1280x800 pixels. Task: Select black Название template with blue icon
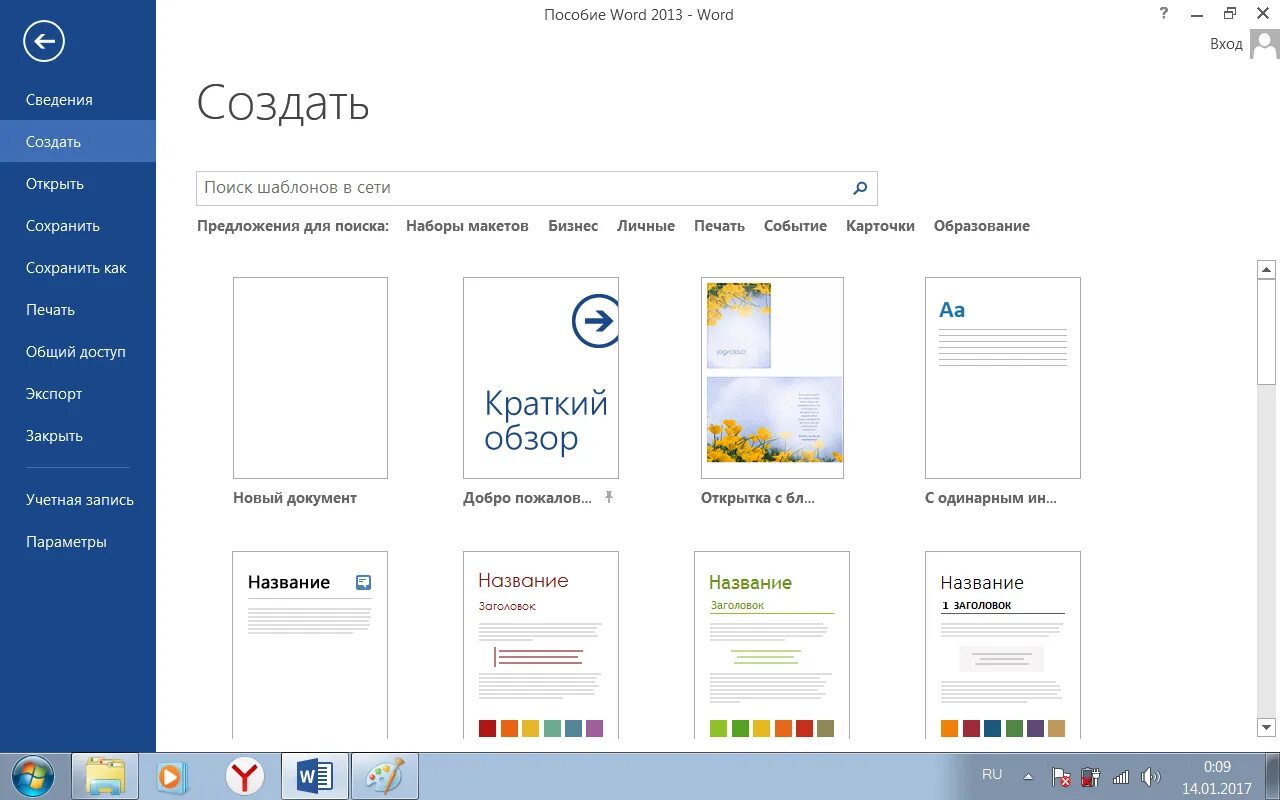310,645
